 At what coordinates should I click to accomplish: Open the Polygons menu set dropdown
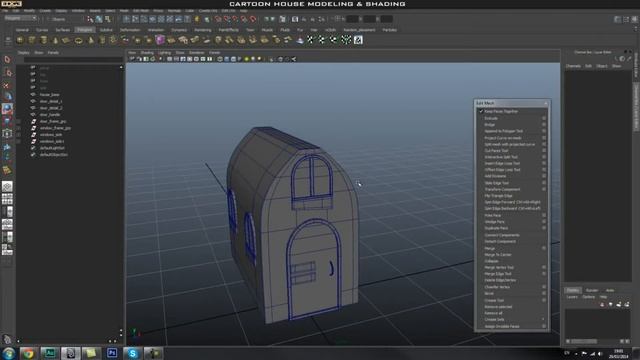pyautogui.click(x=20, y=19)
